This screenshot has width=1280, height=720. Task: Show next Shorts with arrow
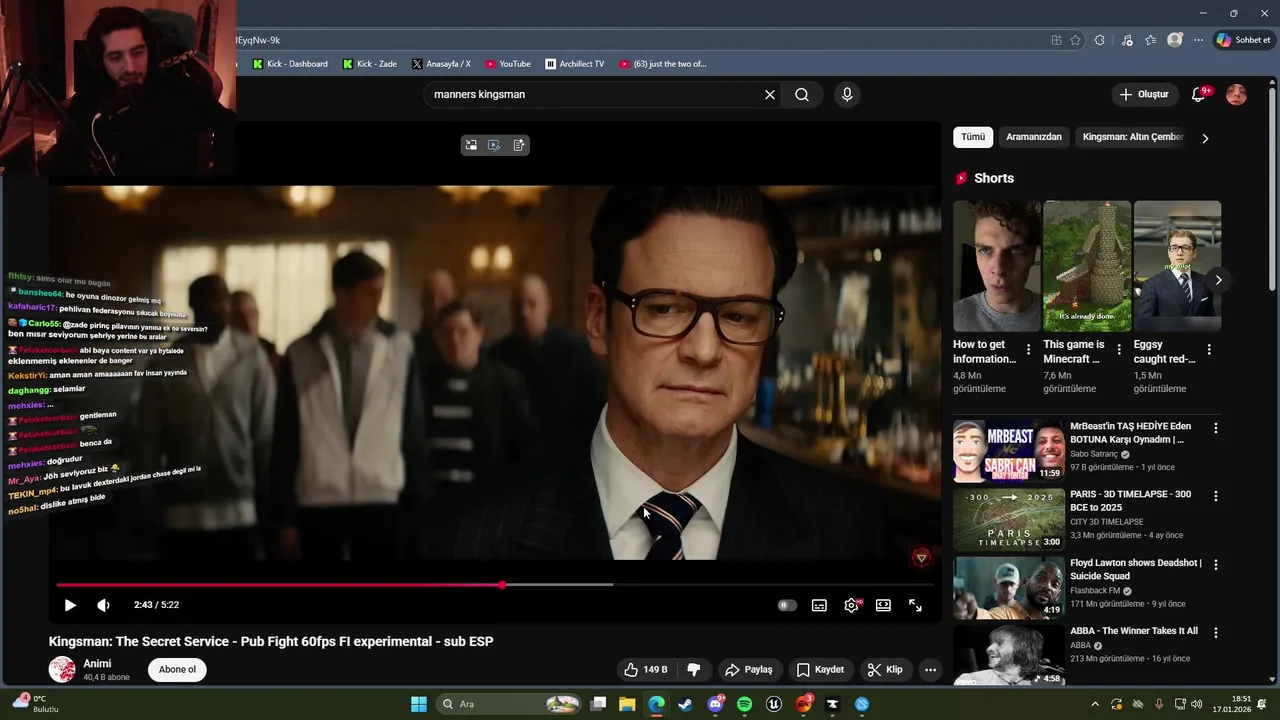pos(1218,280)
